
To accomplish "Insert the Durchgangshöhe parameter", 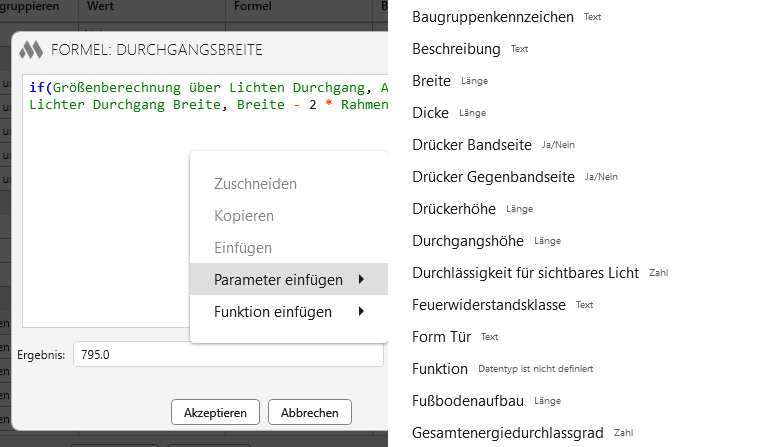I will [470, 241].
